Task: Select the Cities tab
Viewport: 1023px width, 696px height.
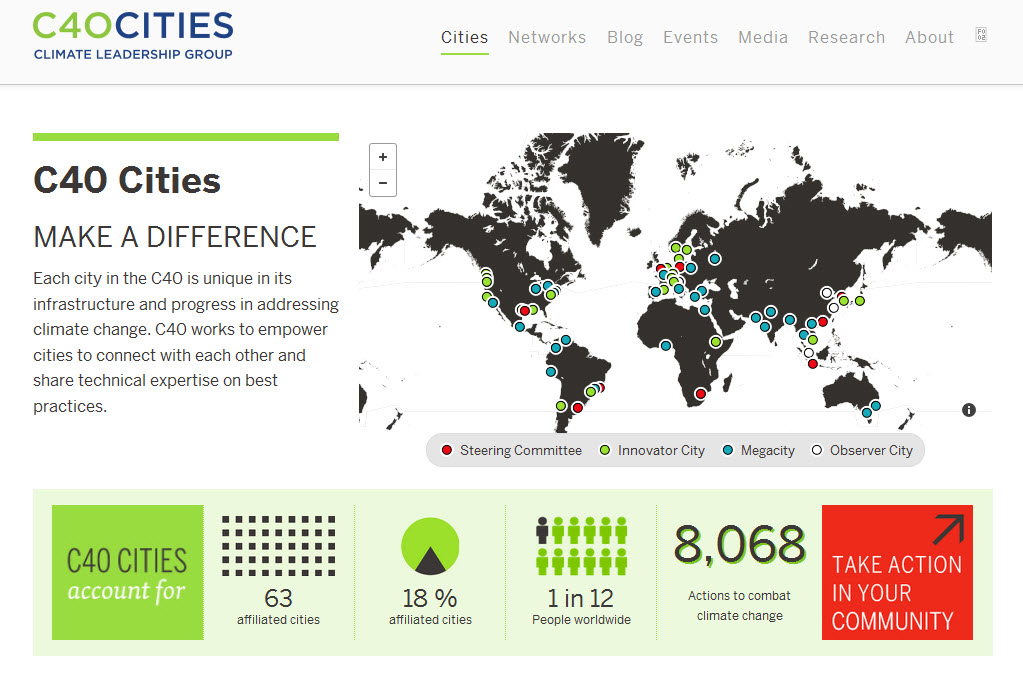Action: pyautogui.click(x=464, y=37)
